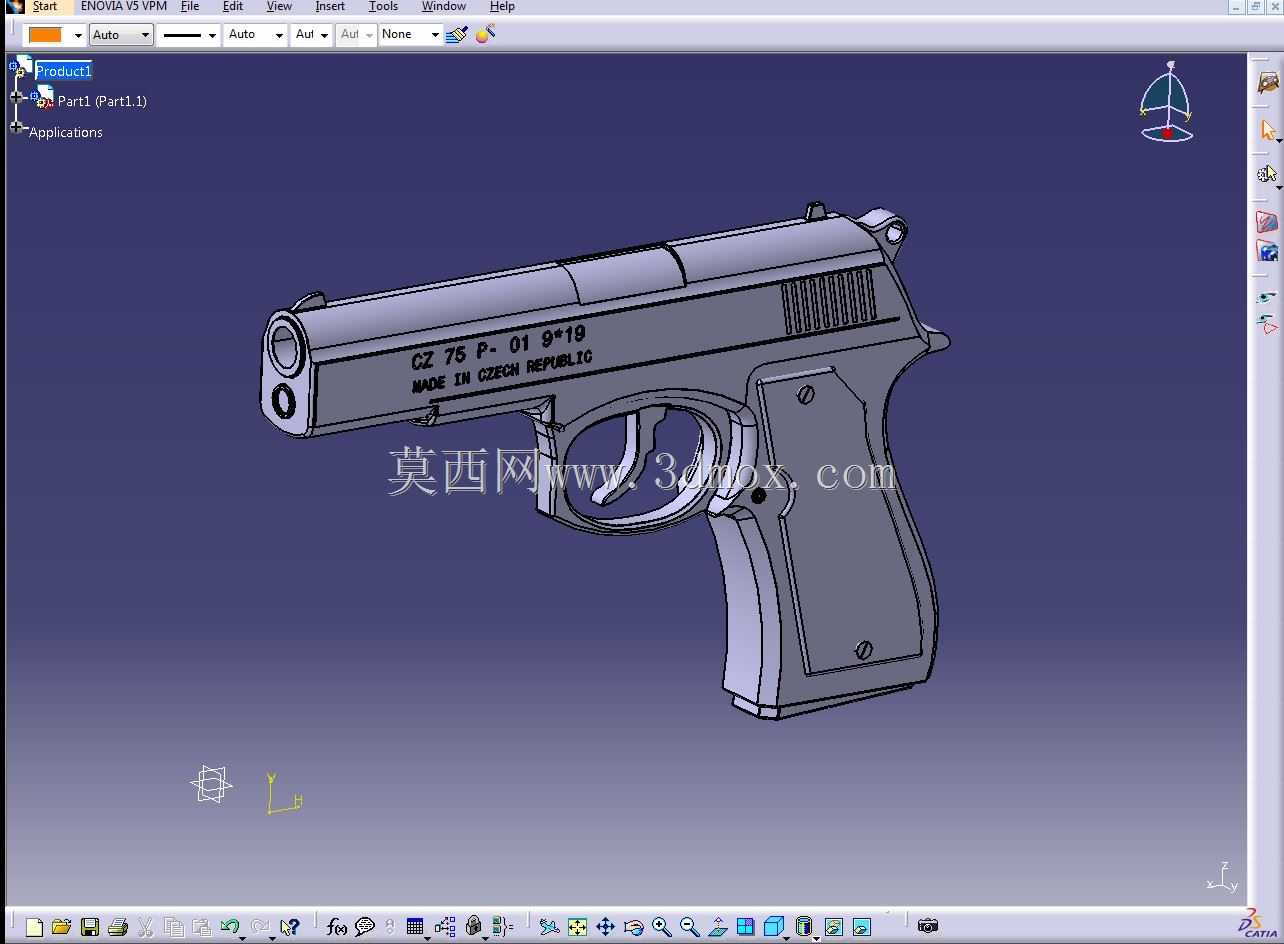Screen dimensions: 1284x944
Task: Activate the Normal View tool
Action: pyautogui.click(x=717, y=927)
